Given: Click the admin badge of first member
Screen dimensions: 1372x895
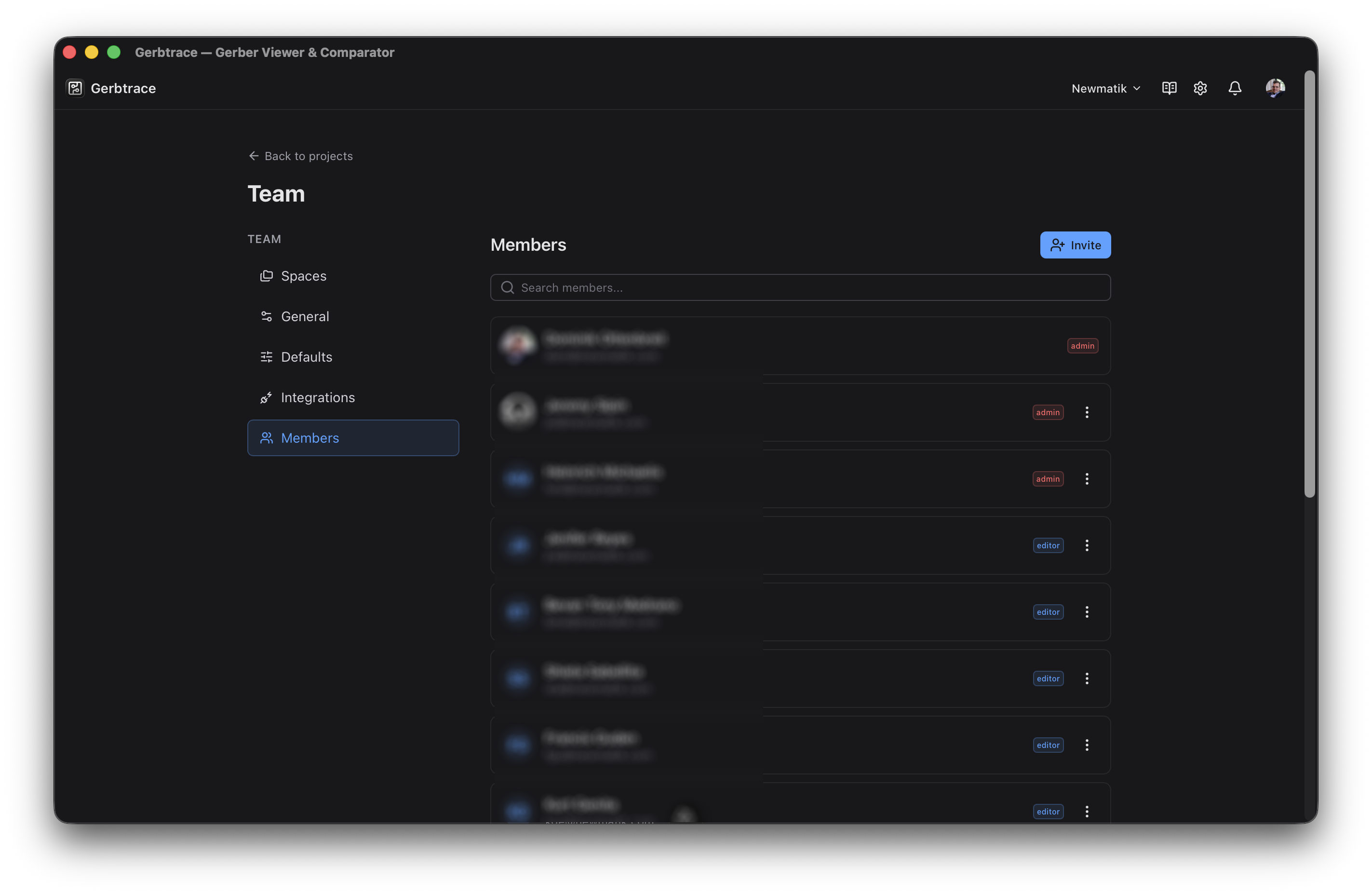Looking at the screenshot, I should [1083, 346].
